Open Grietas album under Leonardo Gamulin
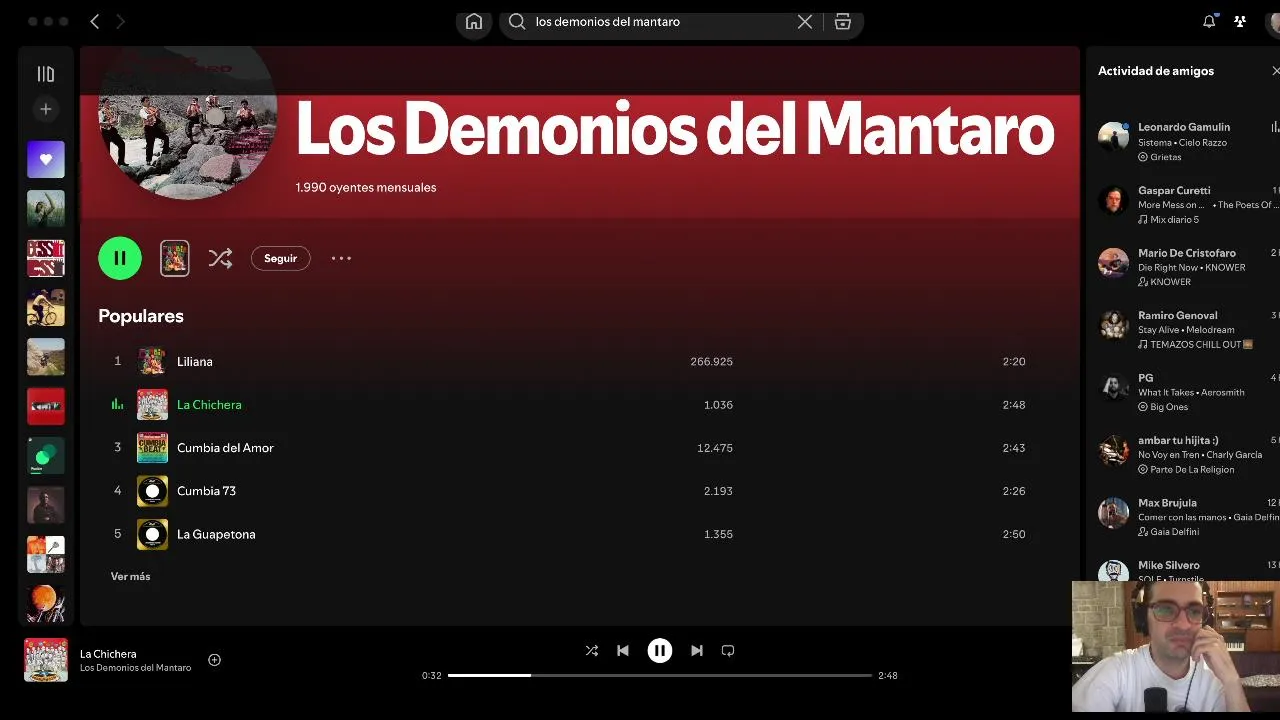 coord(1165,157)
